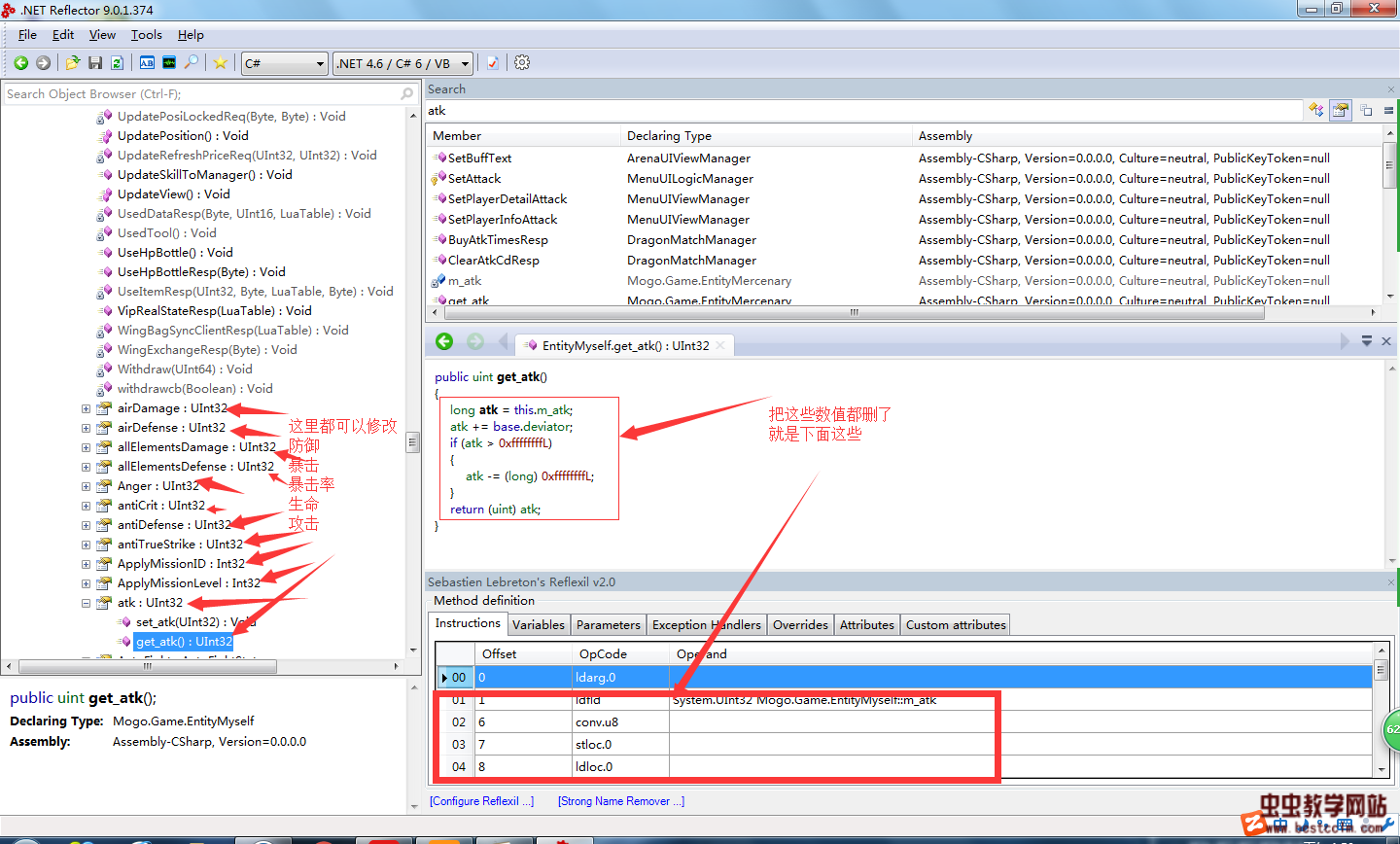Select set_atk(UInt32) method in tree
The height and width of the screenshot is (844, 1400).
pos(195,622)
